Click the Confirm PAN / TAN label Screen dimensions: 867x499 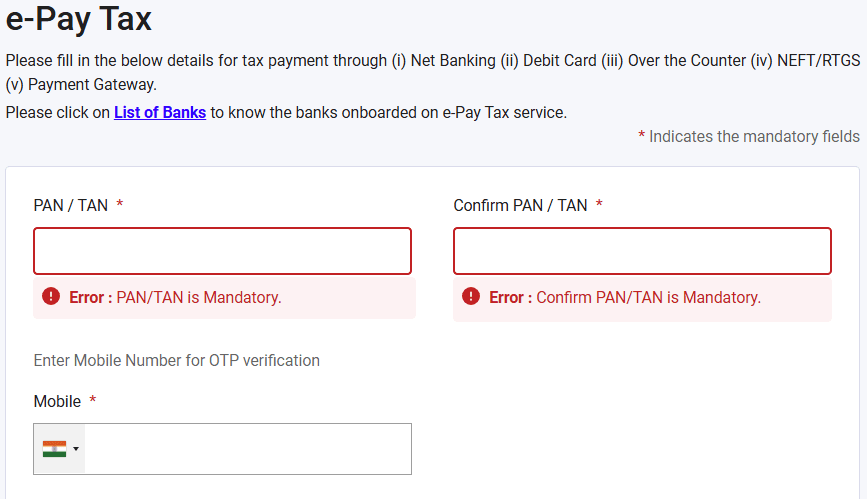pos(520,205)
